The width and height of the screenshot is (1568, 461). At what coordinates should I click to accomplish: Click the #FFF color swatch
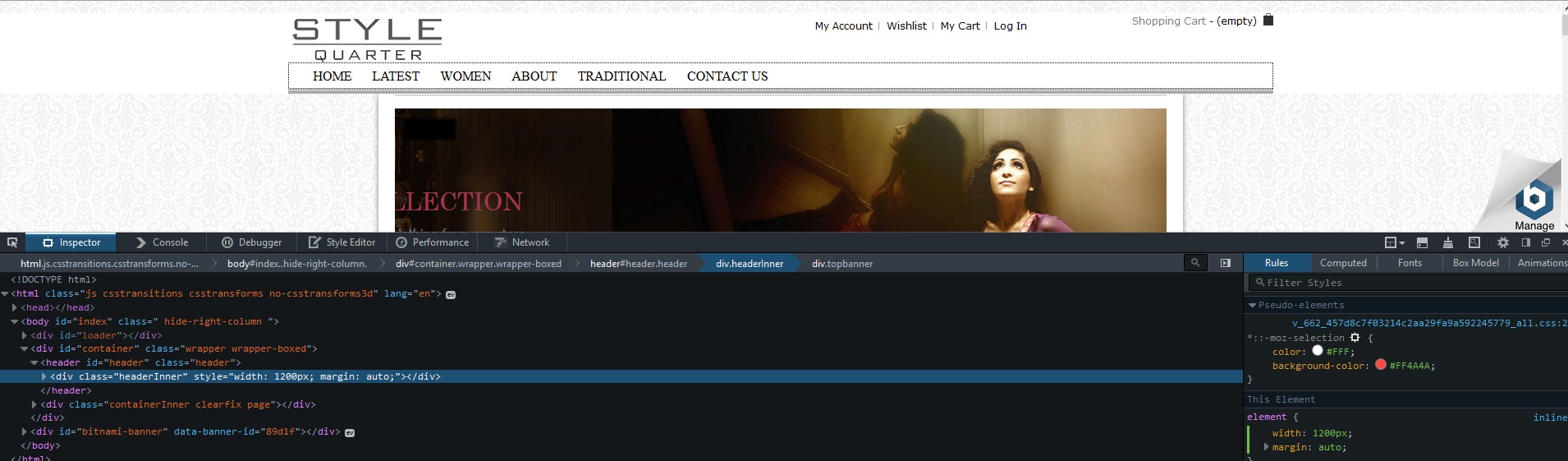[1317, 351]
